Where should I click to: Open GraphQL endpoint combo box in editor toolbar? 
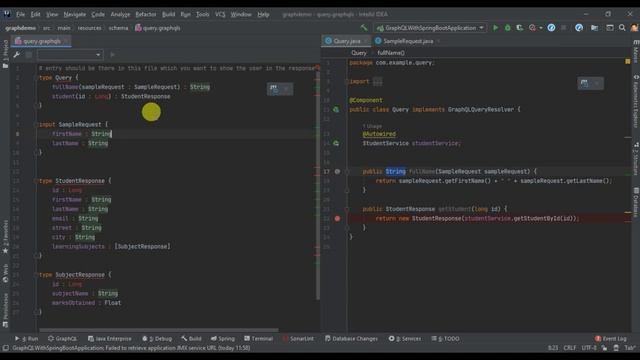pyautogui.click(x=70, y=55)
